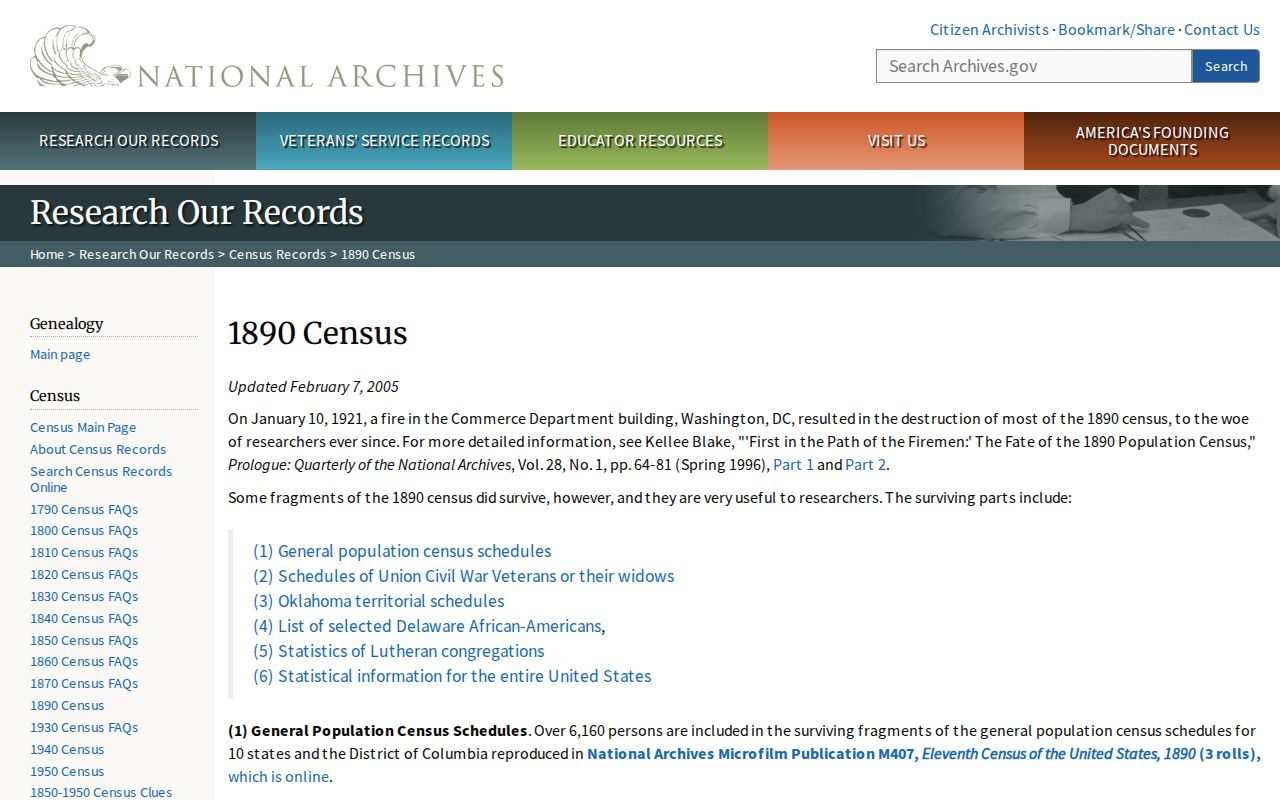Open 1800 Census FAQs link
The image size is (1280, 800).
[x=84, y=530]
